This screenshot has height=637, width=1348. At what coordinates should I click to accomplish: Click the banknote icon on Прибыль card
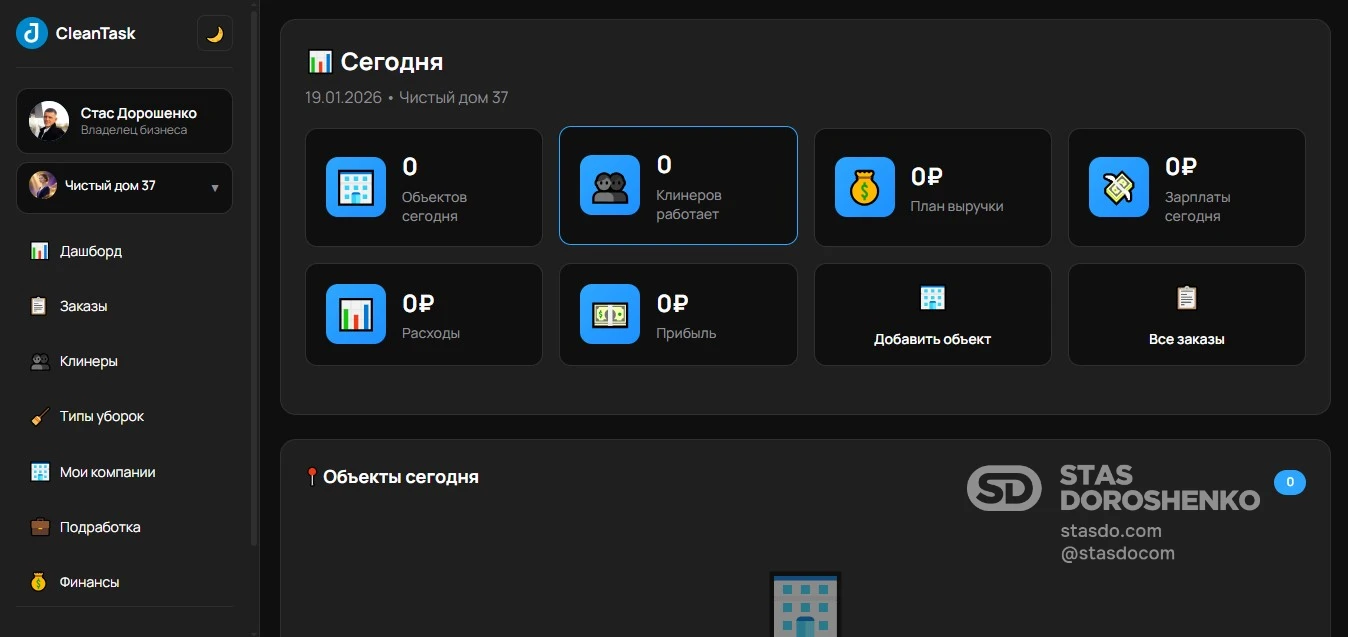tap(610, 313)
